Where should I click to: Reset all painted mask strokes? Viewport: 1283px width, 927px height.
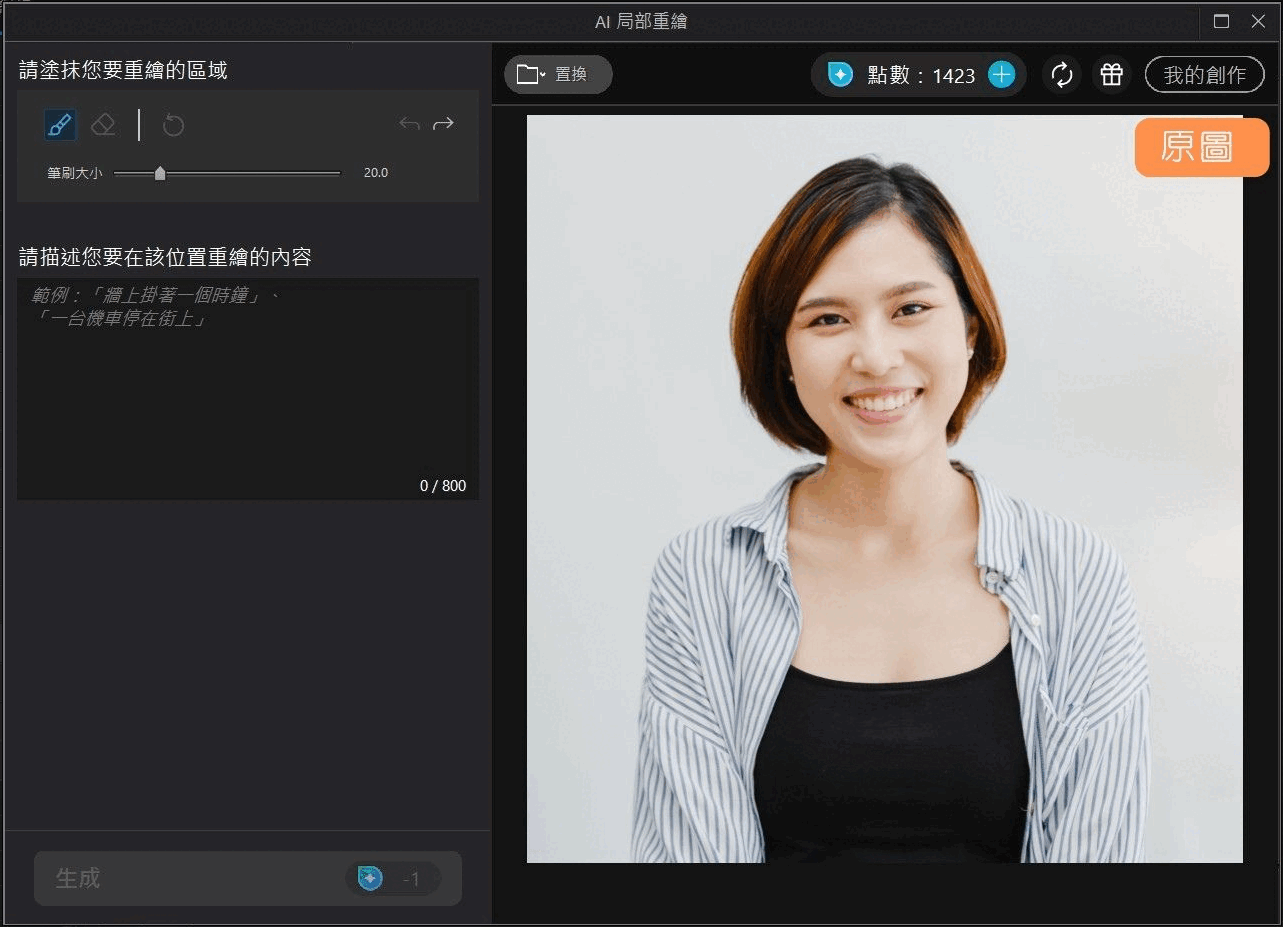tap(173, 124)
